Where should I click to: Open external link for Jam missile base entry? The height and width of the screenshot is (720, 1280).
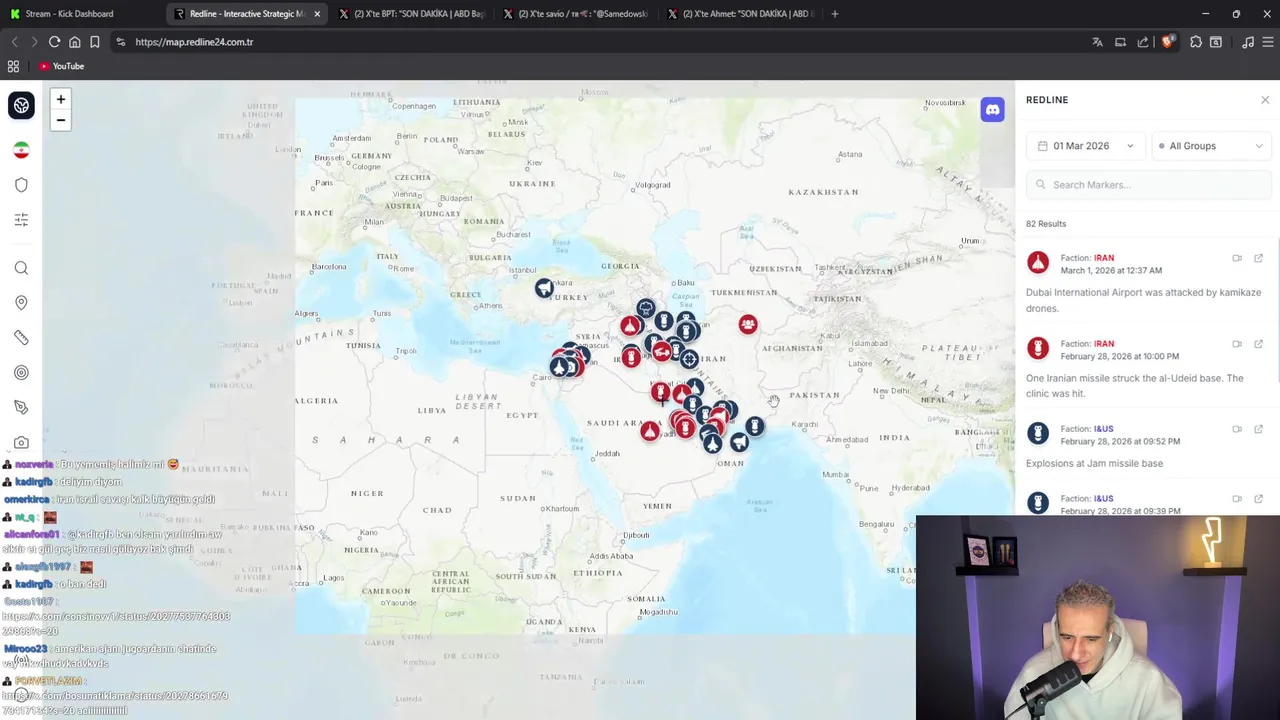1258,429
